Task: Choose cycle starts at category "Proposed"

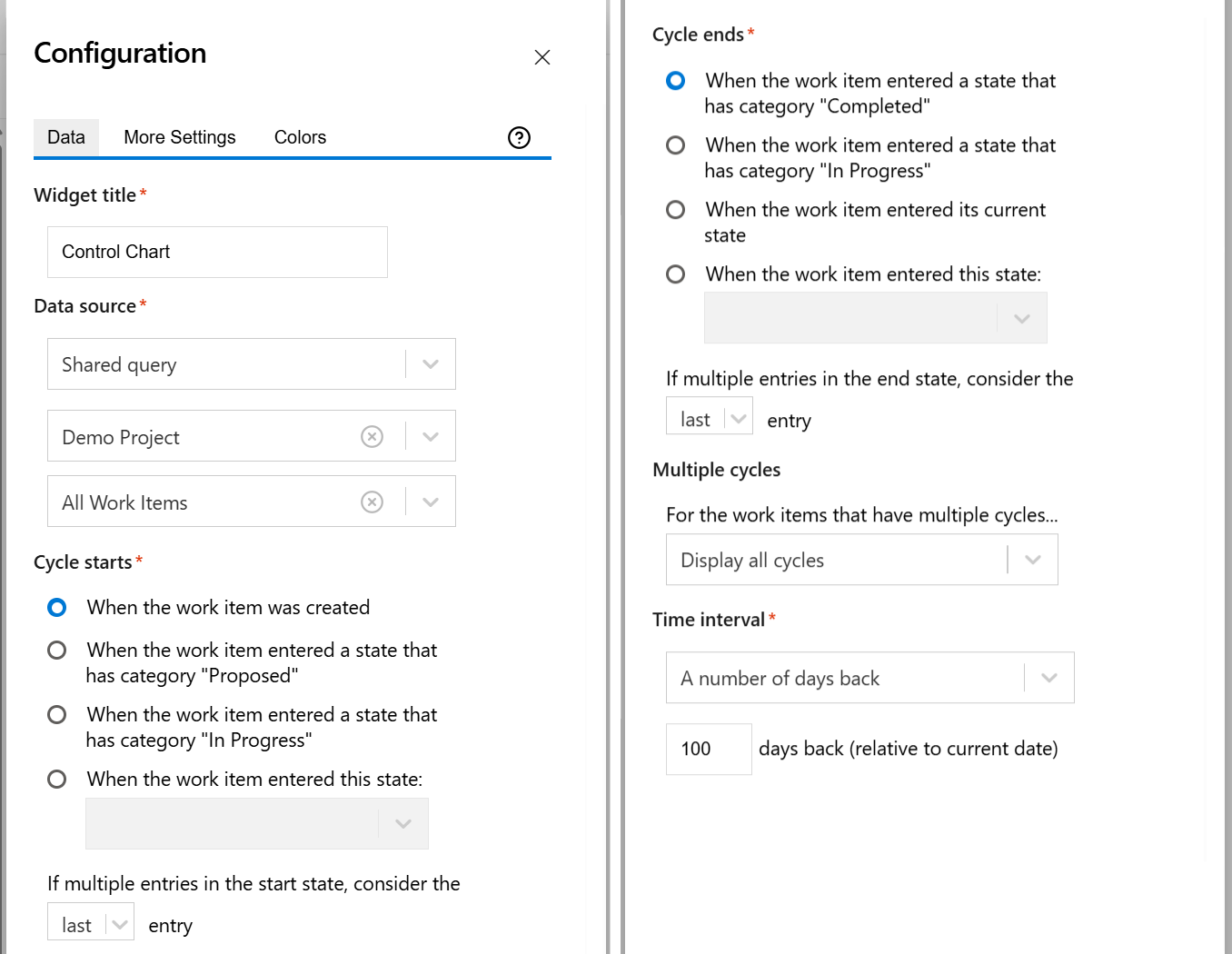Action: click(57, 651)
